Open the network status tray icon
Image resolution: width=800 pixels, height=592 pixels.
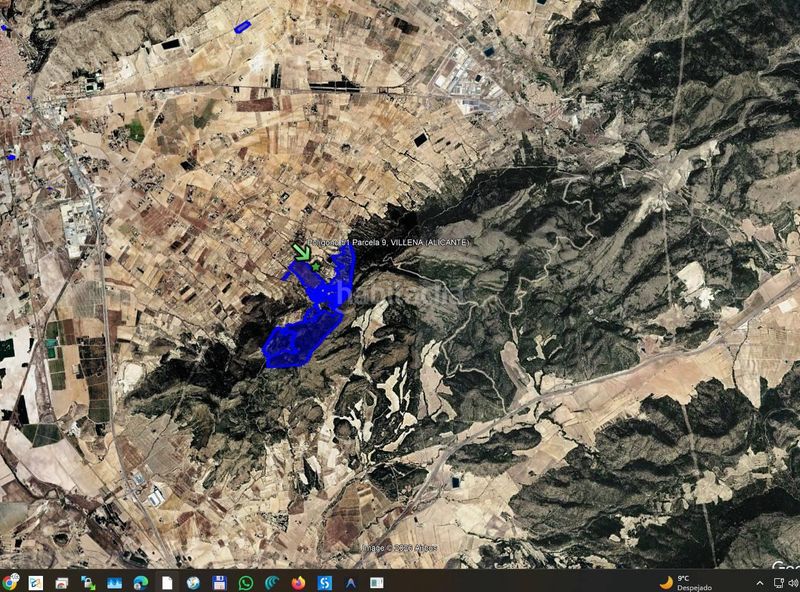[779, 583]
